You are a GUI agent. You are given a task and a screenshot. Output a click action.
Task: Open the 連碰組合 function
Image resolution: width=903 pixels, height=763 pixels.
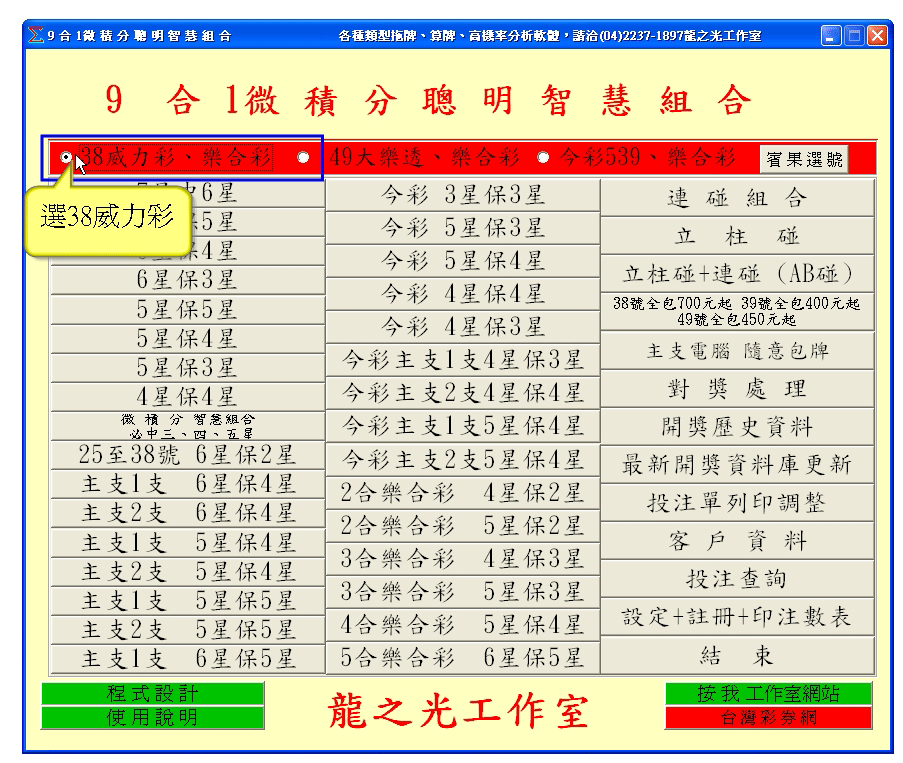737,198
